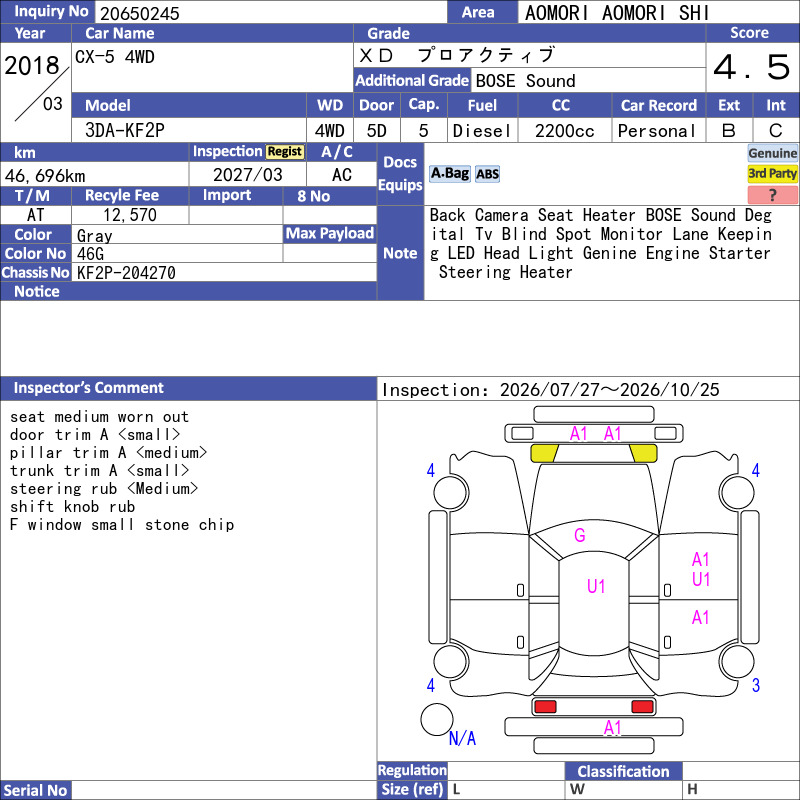
Task: Click the ABS equipment badge
Action: pyautogui.click(x=487, y=174)
